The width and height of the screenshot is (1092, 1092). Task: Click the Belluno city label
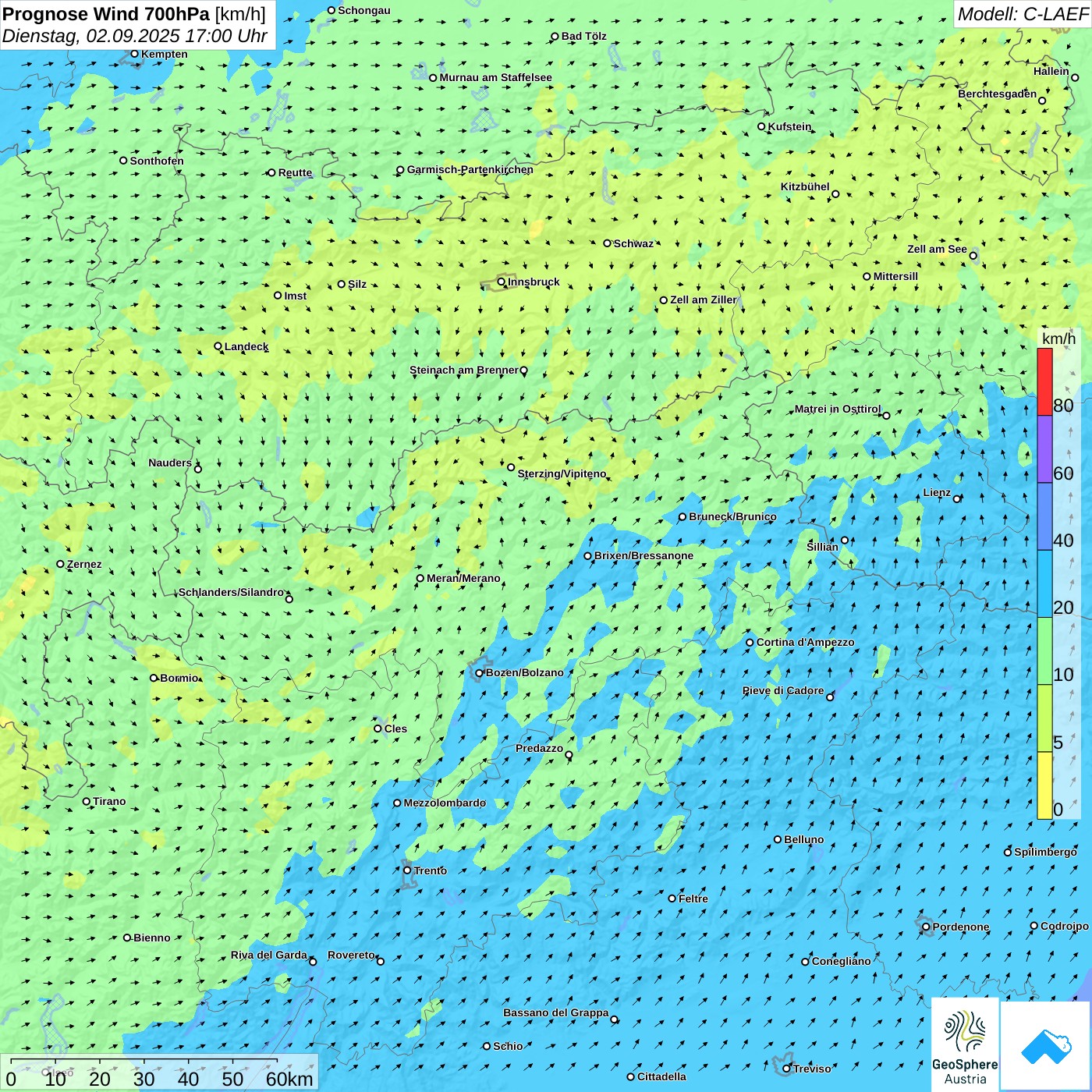tap(803, 839)
